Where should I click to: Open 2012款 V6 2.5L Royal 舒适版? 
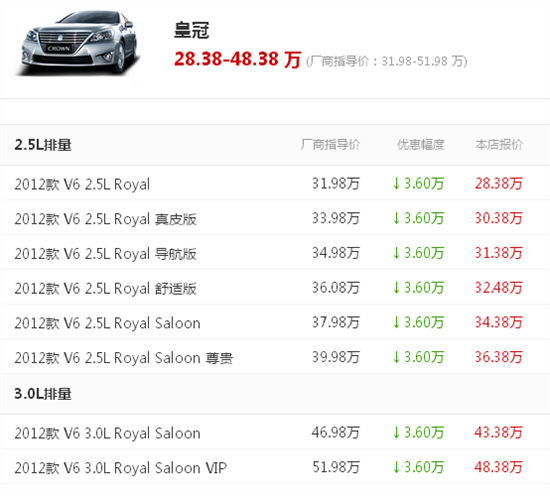pos(105,288)
